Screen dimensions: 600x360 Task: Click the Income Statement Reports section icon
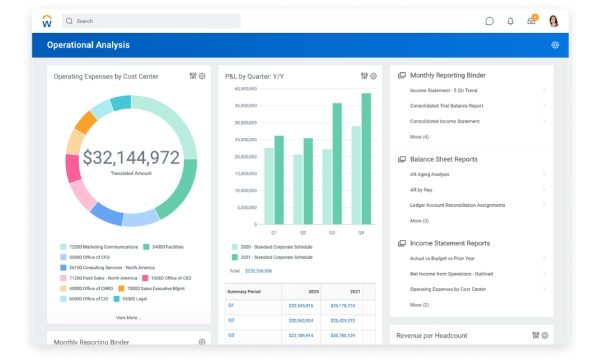(x=402, y=243)
